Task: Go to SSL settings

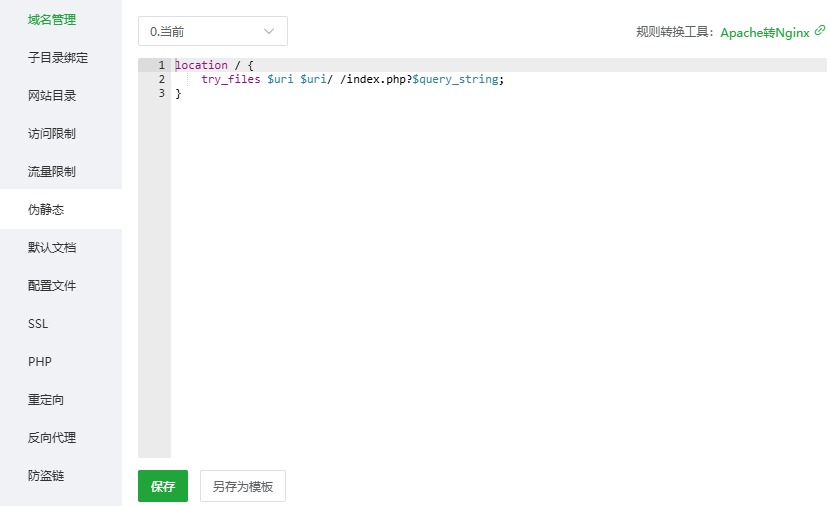Action: [38, 323]
